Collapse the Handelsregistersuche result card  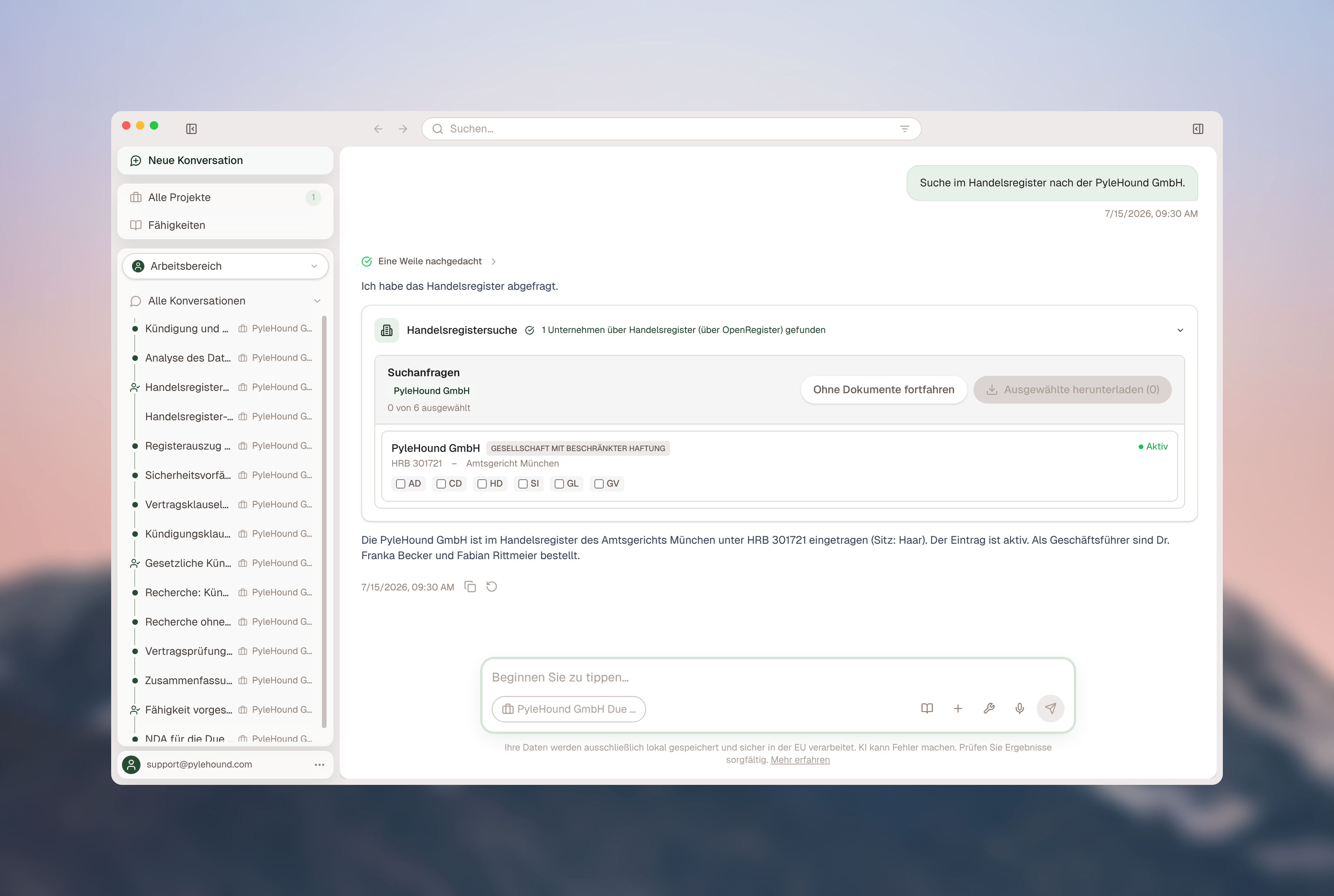click(x=1180, y=330)
